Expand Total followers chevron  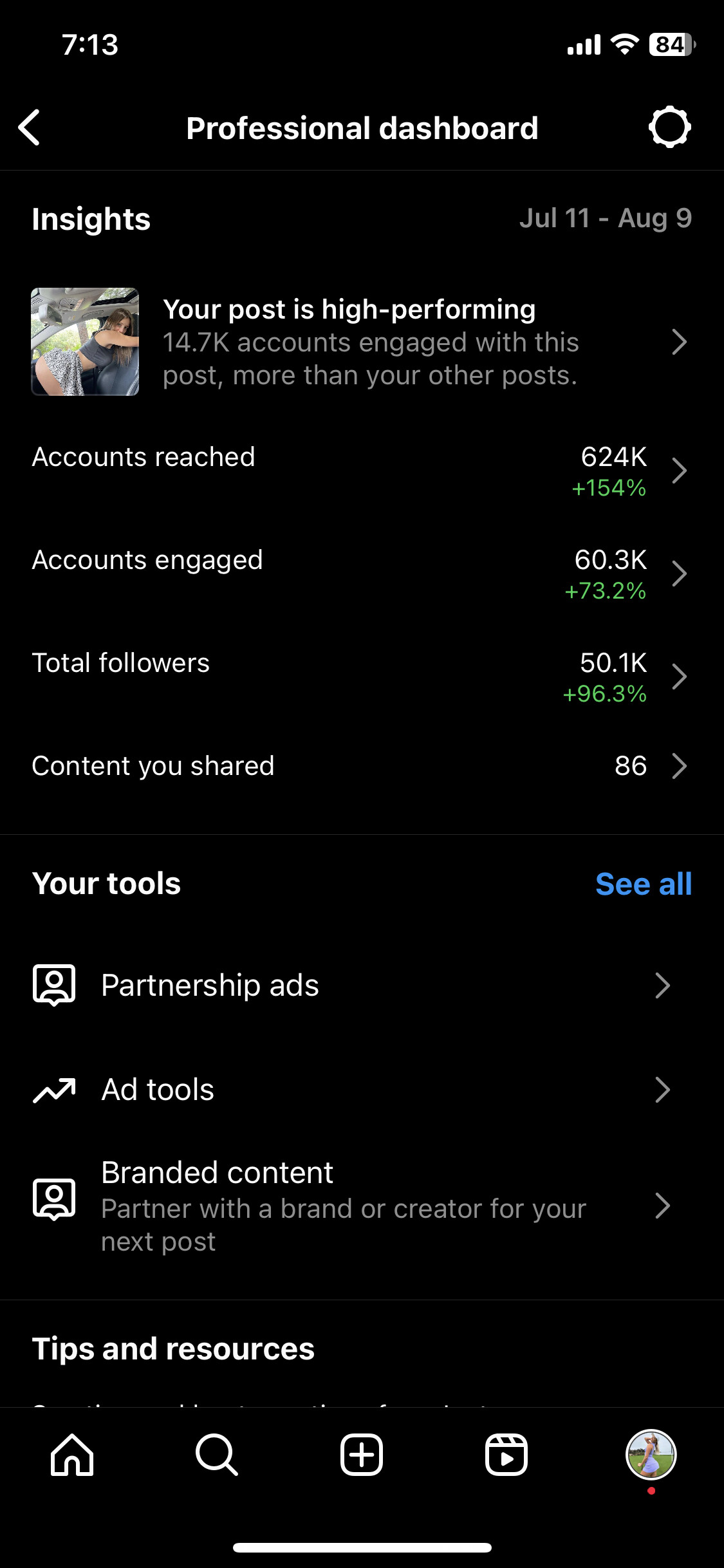[680, 677]
